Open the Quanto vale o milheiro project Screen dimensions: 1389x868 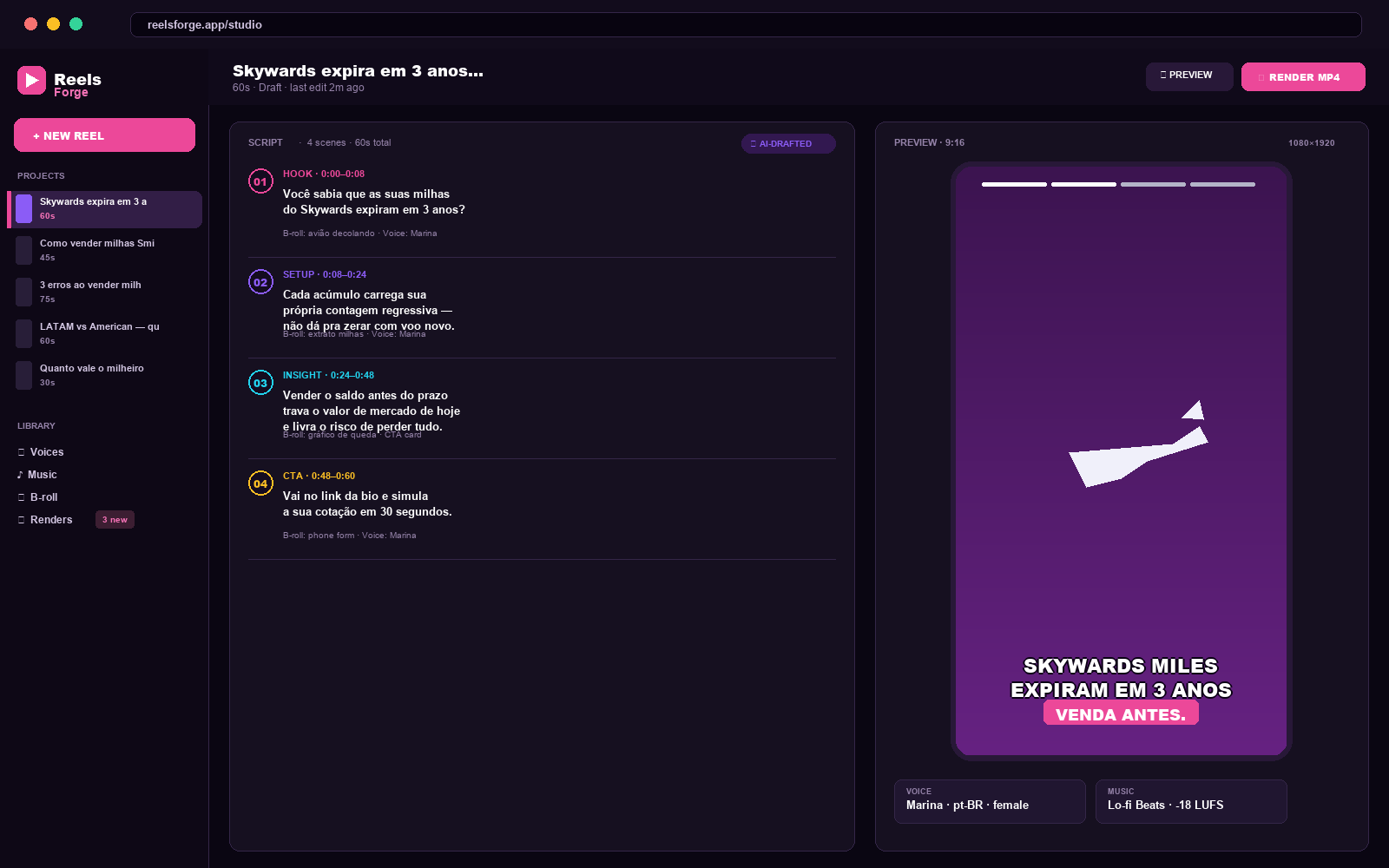click(106, 375)
